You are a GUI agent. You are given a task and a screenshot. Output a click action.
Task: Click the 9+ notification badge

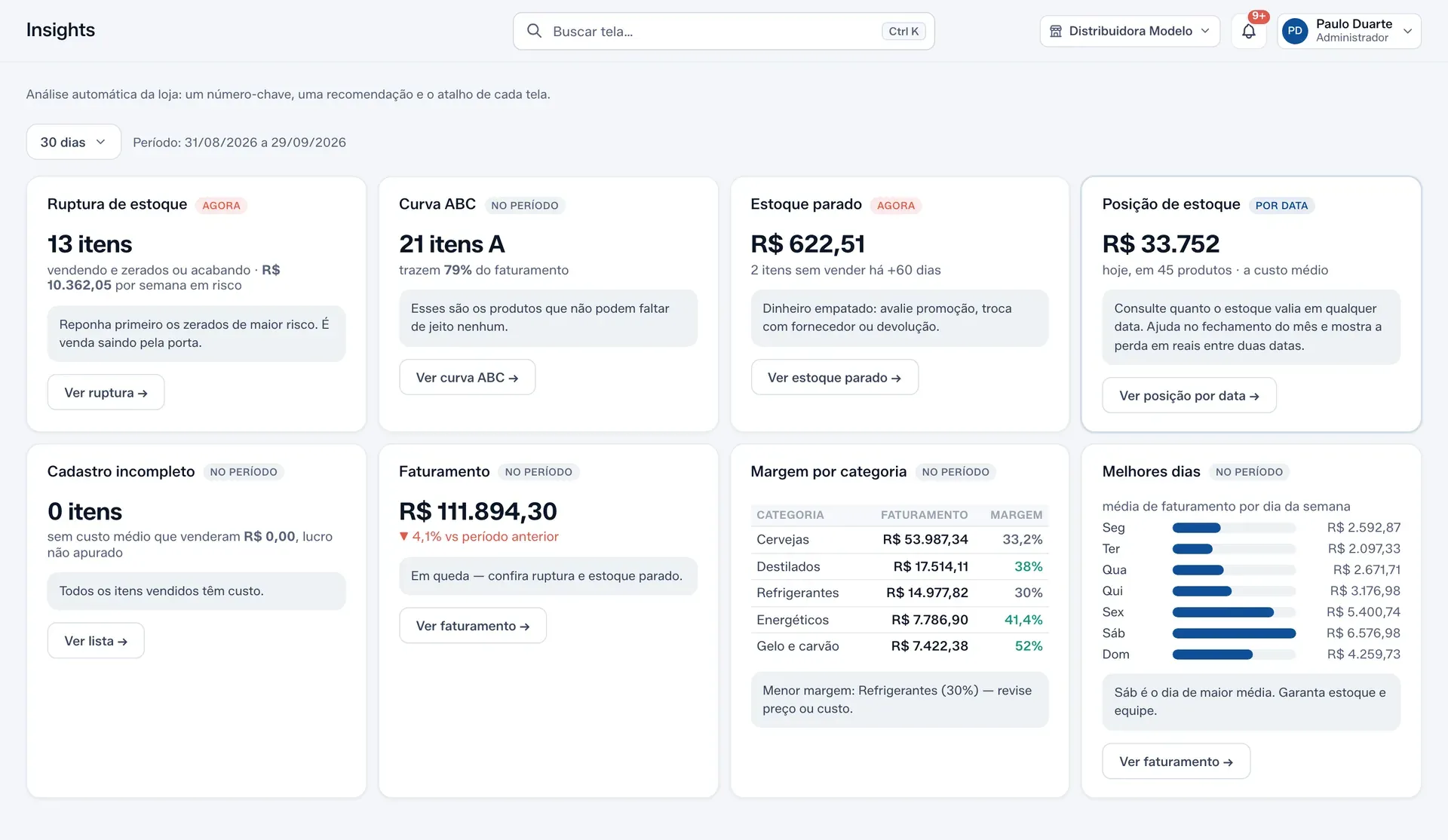[x=1259, y=17]
